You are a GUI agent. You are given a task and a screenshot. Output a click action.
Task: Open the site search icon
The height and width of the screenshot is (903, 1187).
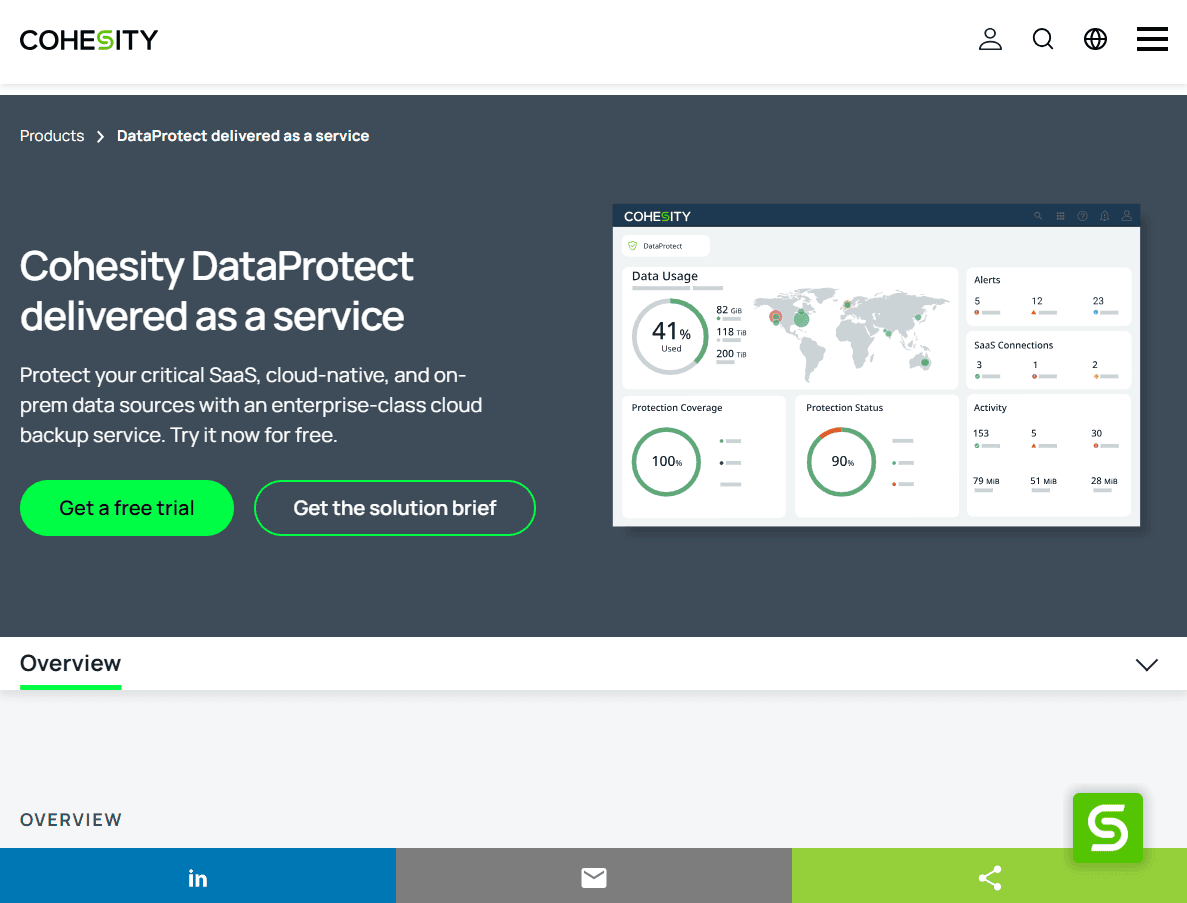point(1043,39)
